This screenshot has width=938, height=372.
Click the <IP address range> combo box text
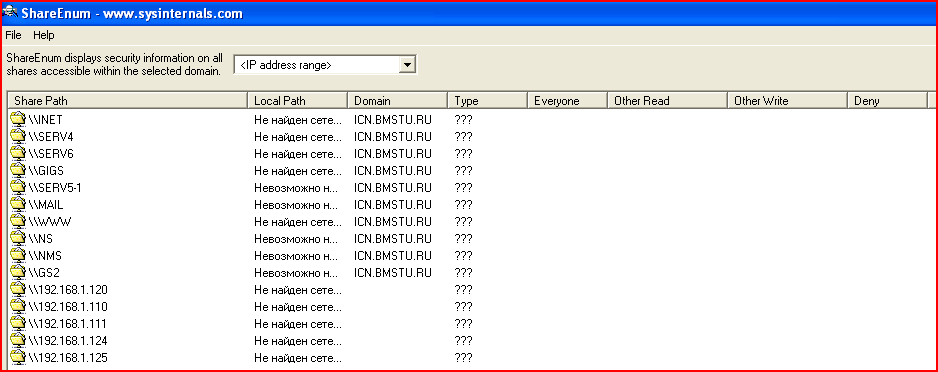pos(286,65)
